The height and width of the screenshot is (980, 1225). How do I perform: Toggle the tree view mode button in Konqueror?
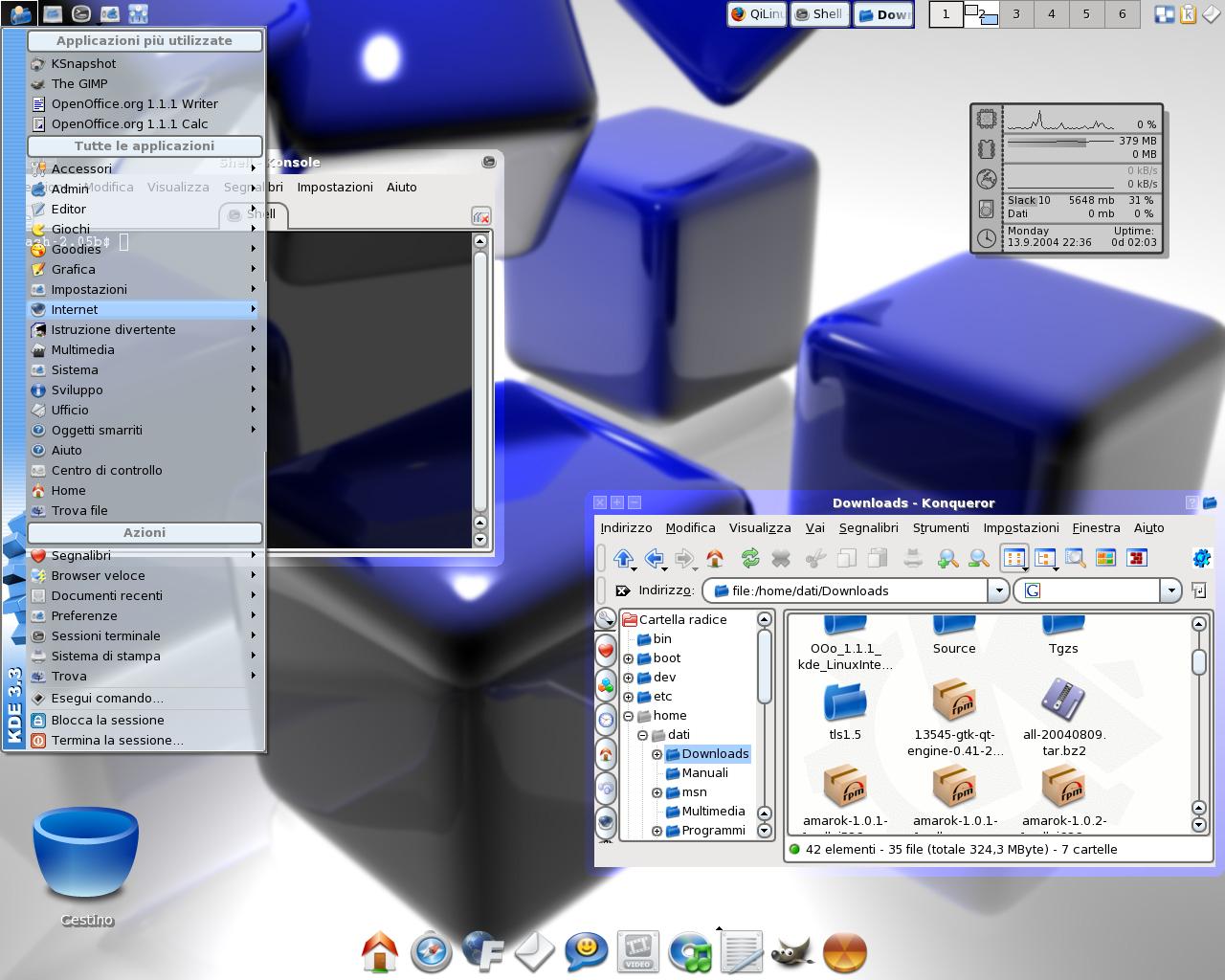[x=1045, y=558]
